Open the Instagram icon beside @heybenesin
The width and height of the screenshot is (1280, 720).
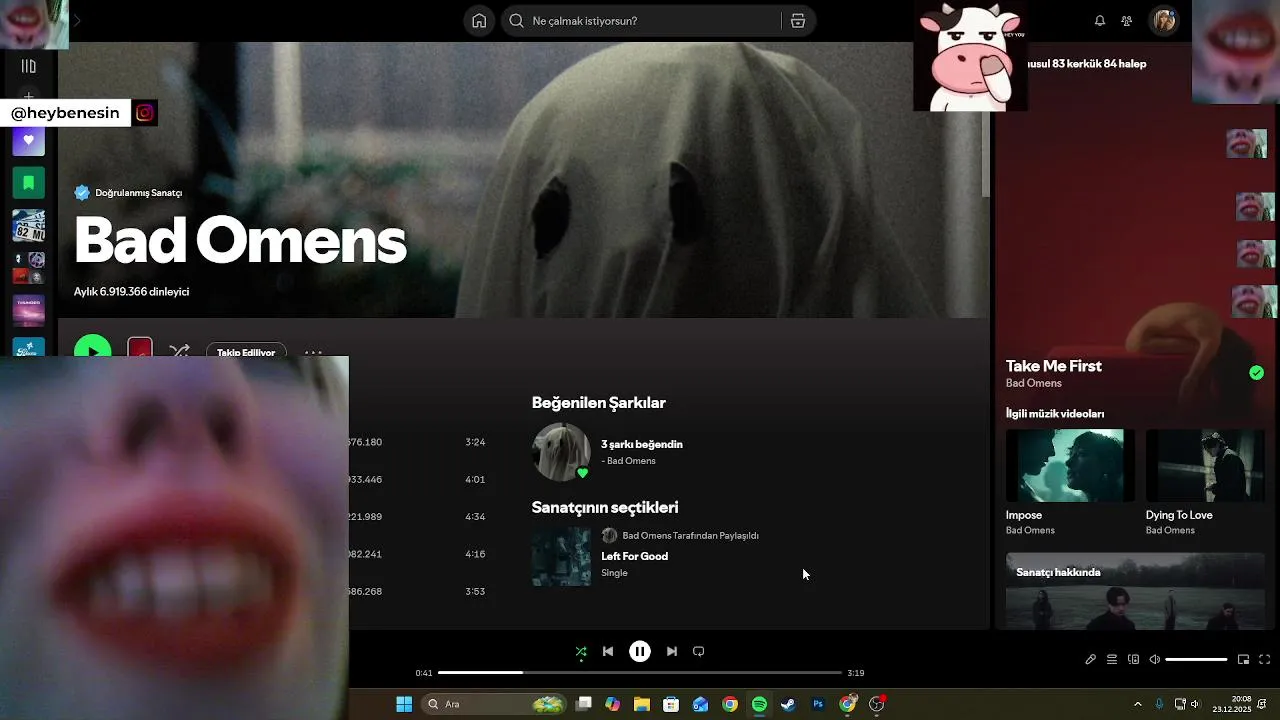145,113
